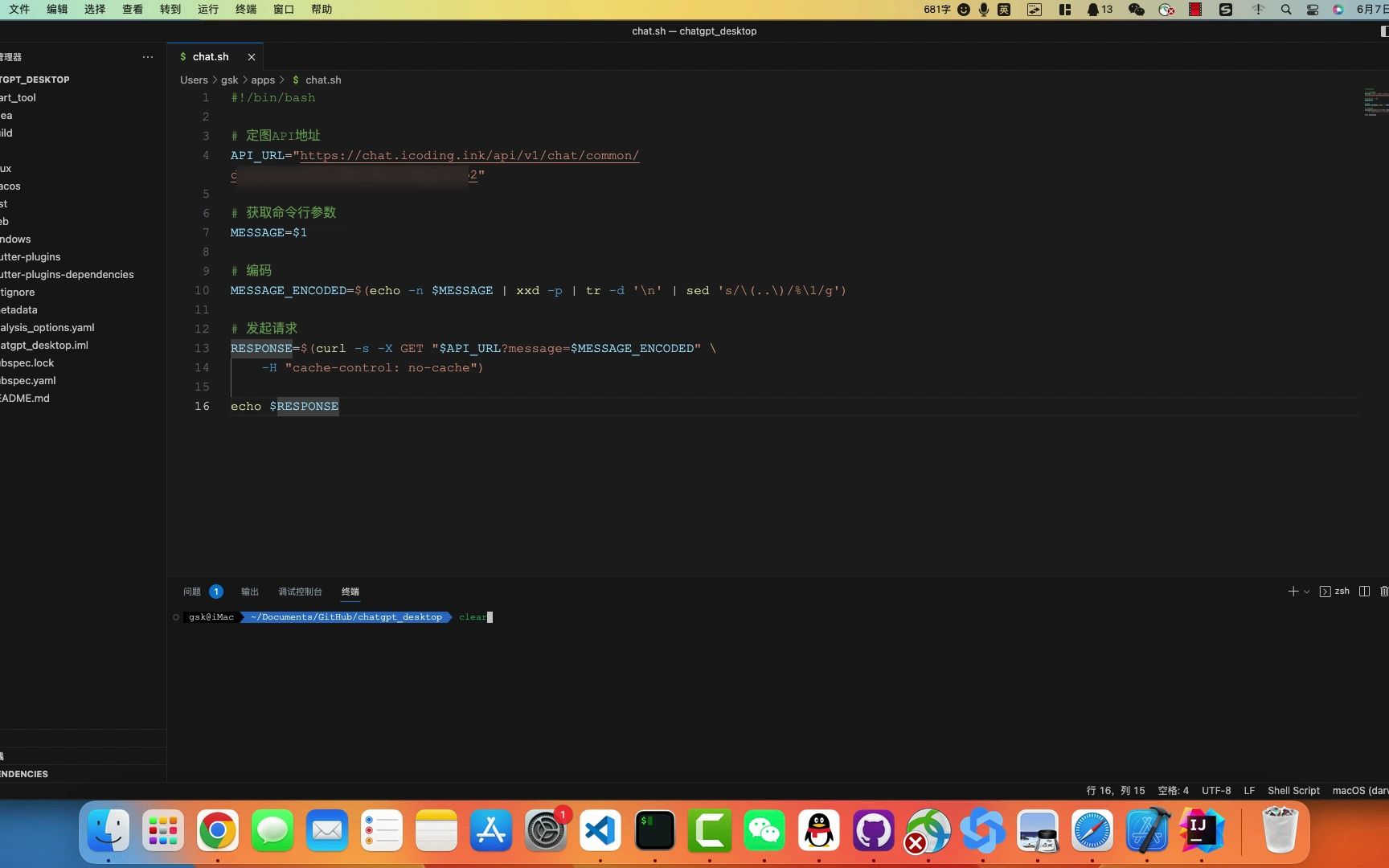The image size is (1389, 868).
Task: Open explorer's more actions ellipsis
Action: (148, 57)
